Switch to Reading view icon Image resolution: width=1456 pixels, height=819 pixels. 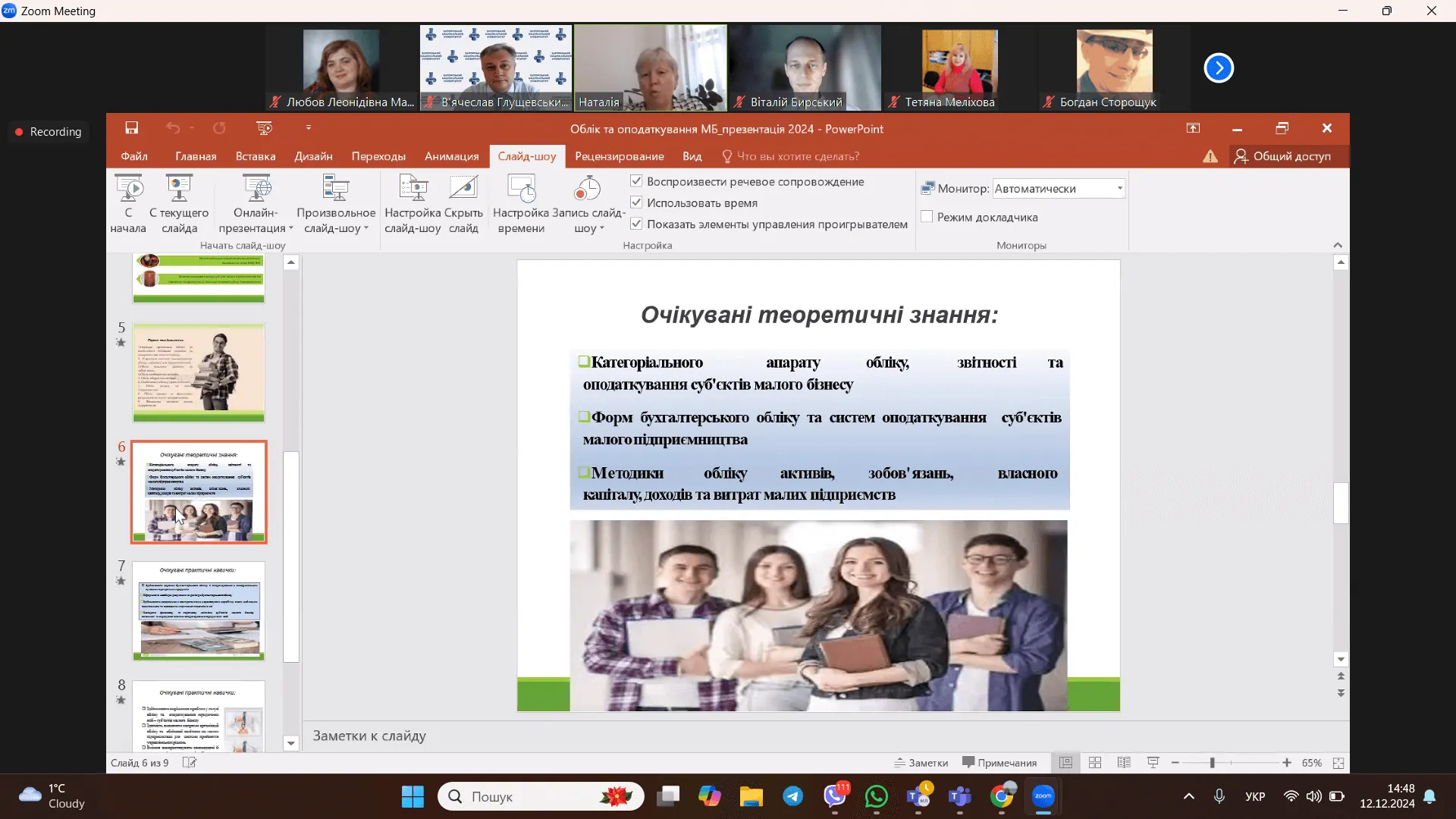click(1124, 763)
